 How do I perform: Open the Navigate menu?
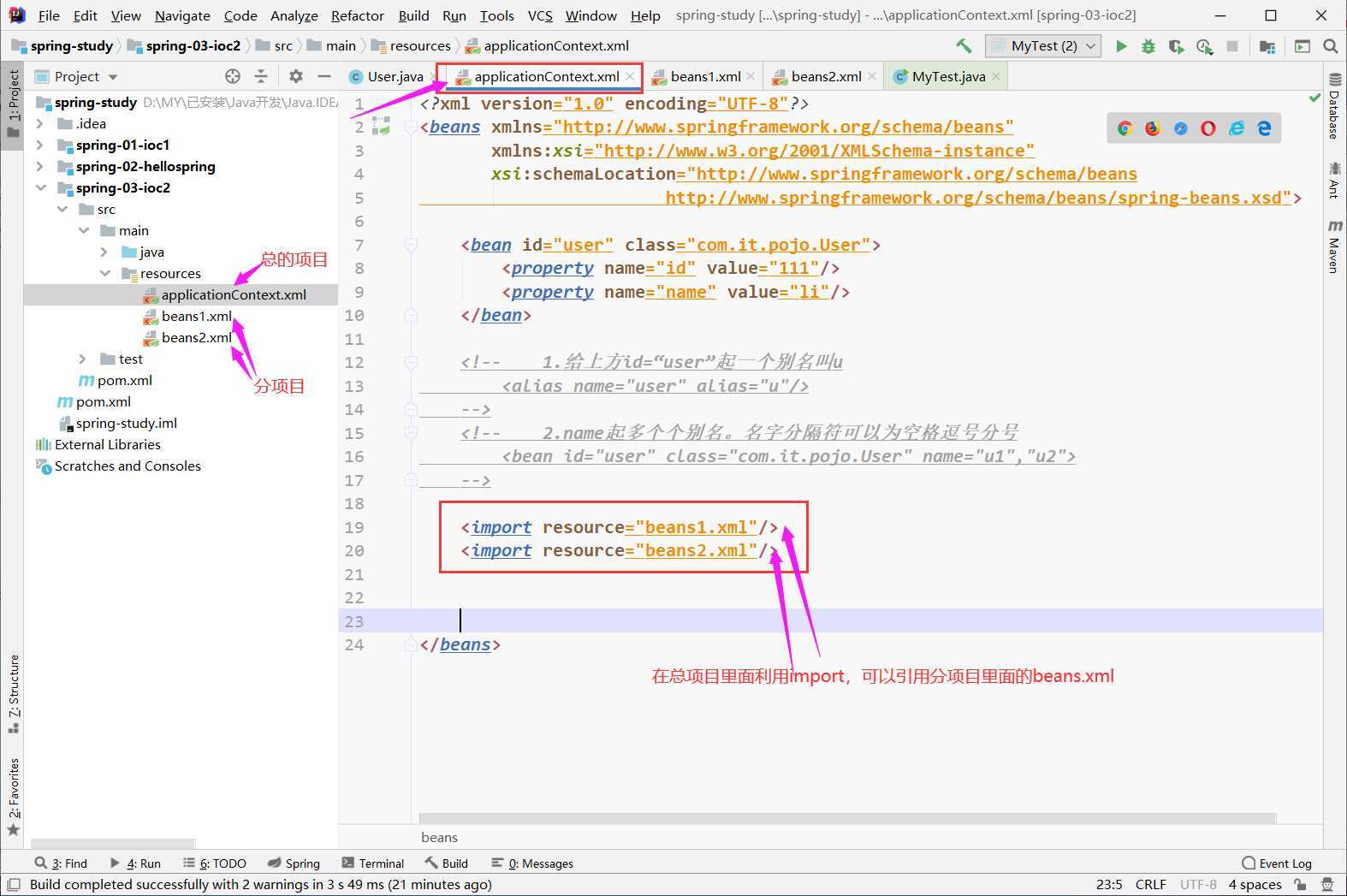[x=182, y=15]
